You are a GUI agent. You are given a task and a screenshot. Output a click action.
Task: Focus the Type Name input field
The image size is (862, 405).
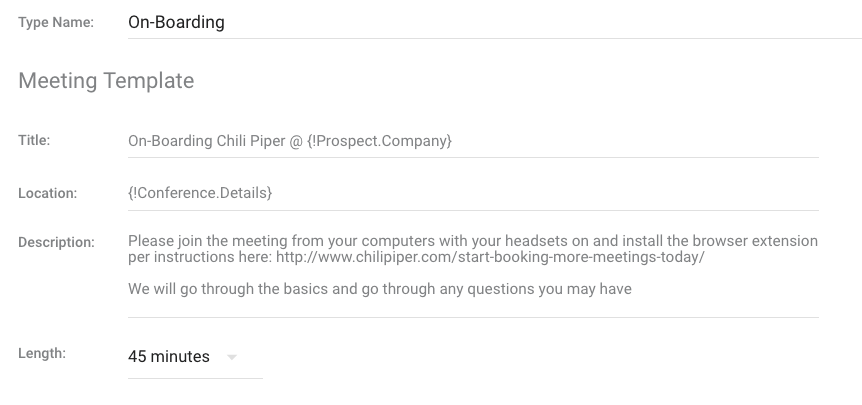point(490,22)
